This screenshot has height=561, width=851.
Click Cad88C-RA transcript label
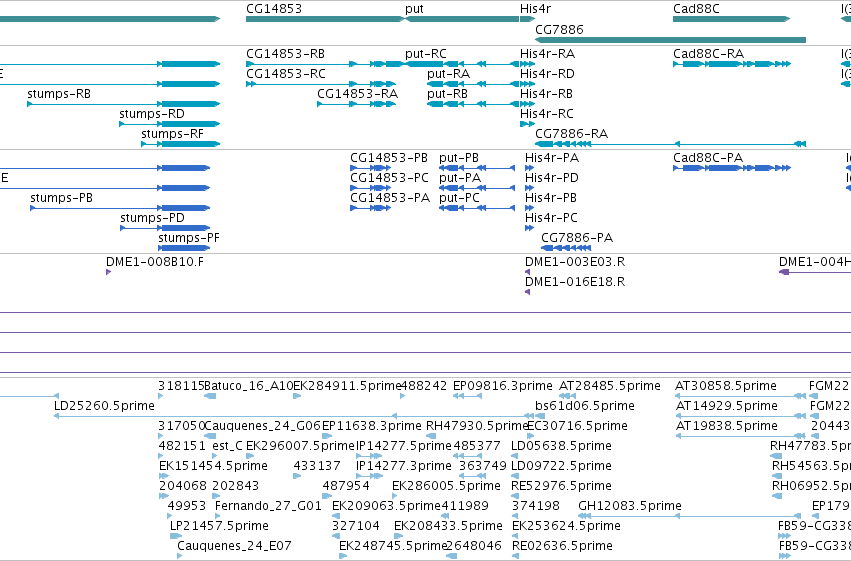[x=708, y=54]
